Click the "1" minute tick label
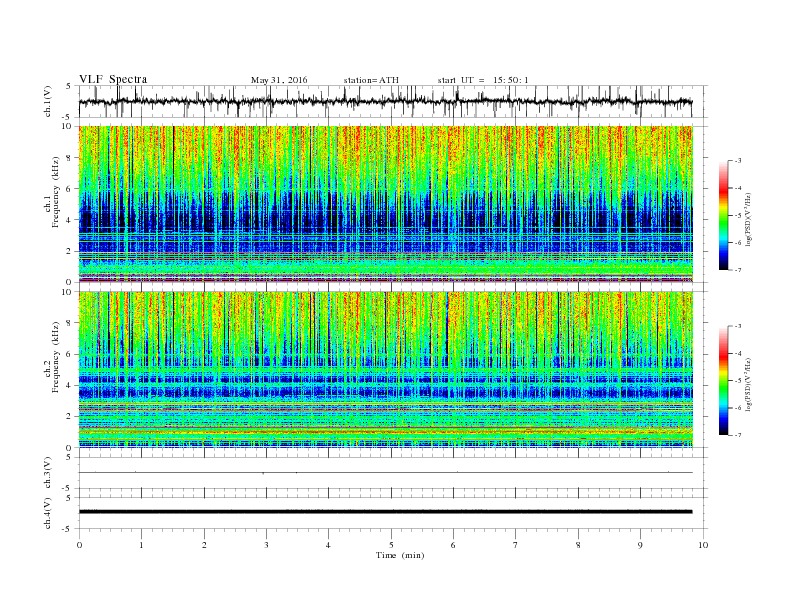 click(x=141, y=545)
